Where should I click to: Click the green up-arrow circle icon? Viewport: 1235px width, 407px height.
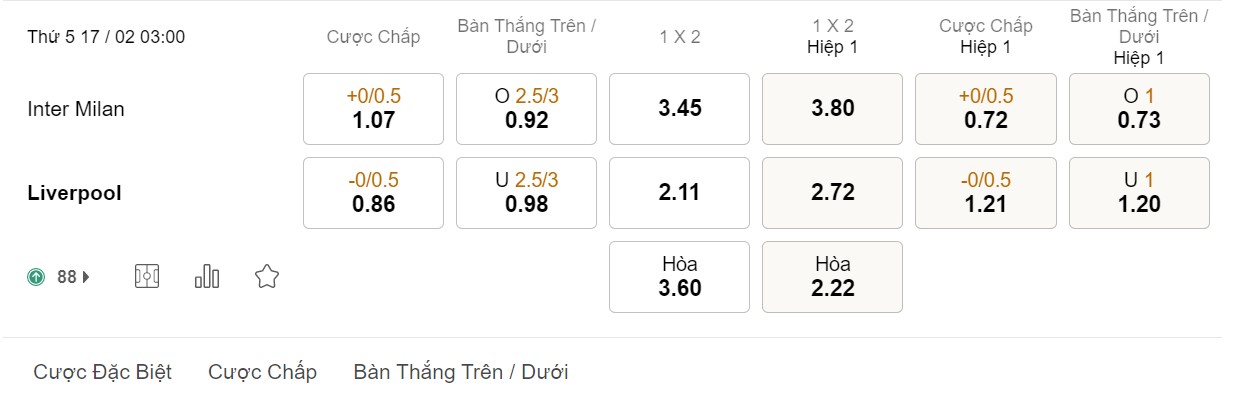[x=37, y=277]
